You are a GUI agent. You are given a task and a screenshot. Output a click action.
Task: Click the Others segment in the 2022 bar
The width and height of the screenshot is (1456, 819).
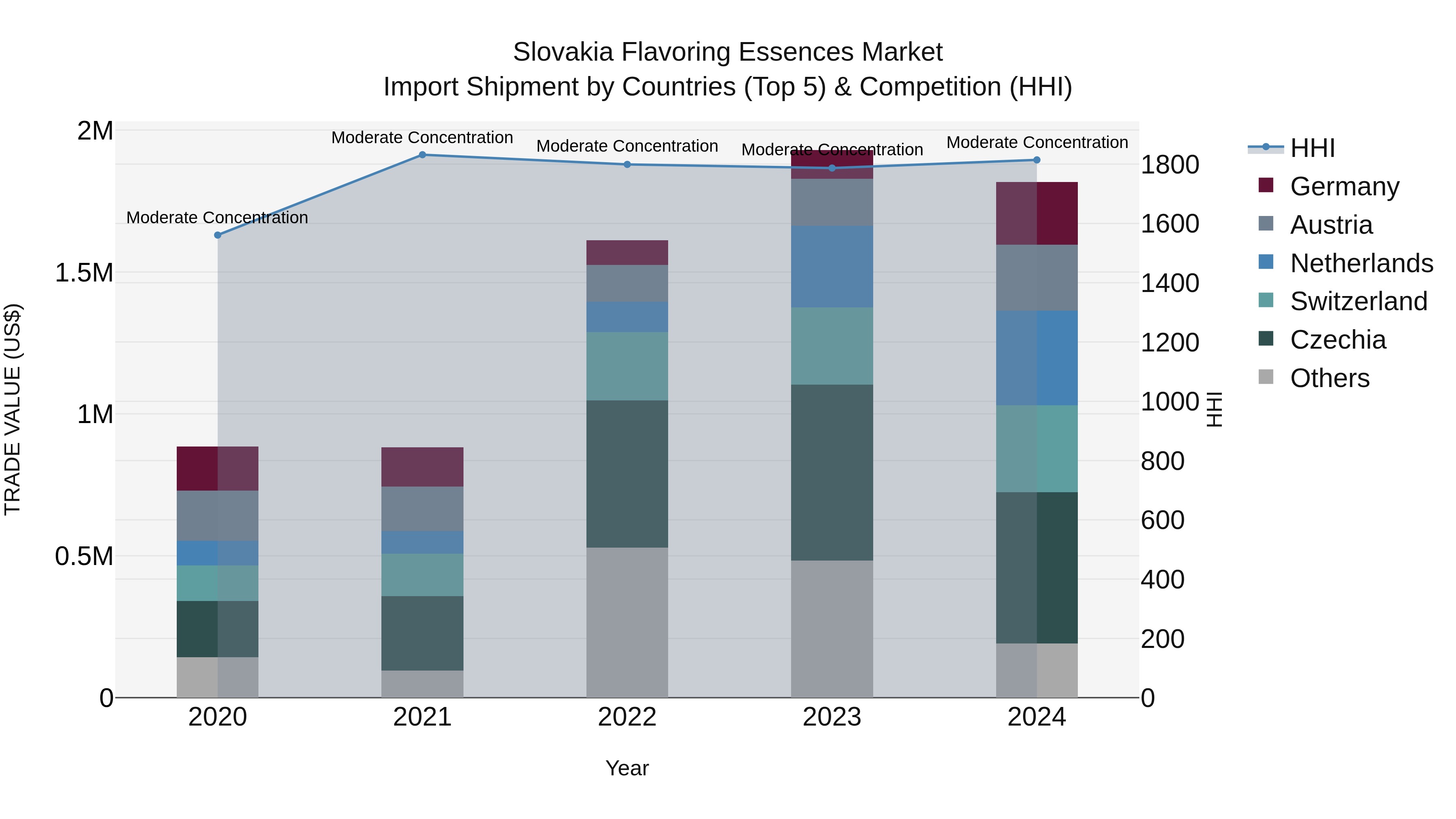click(627, 622)
